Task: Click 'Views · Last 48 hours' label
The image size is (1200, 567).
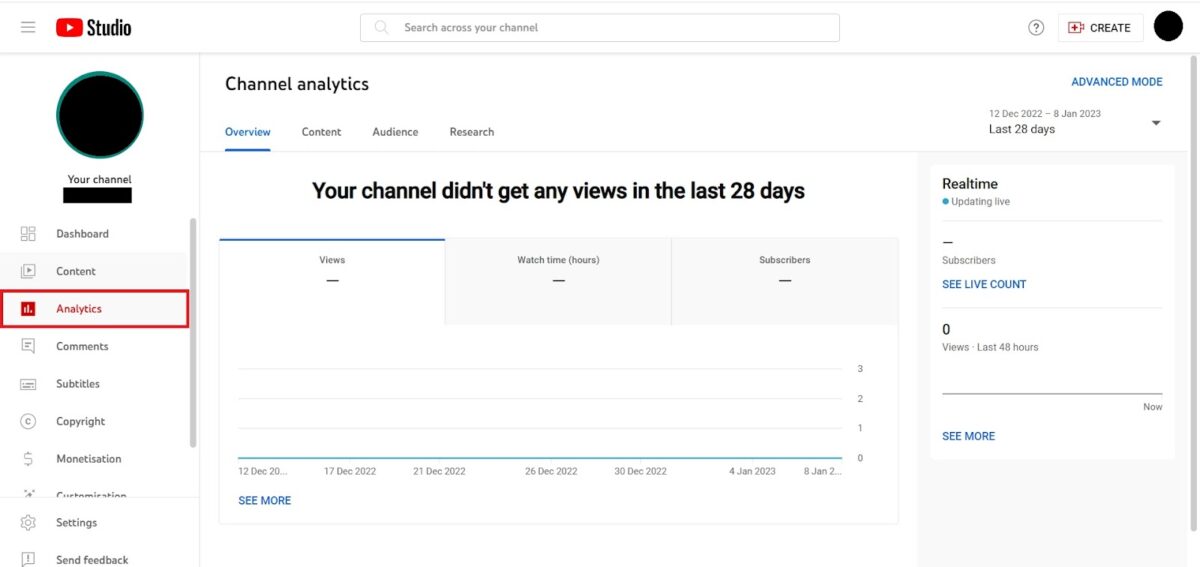Action: tap(990, 348)
